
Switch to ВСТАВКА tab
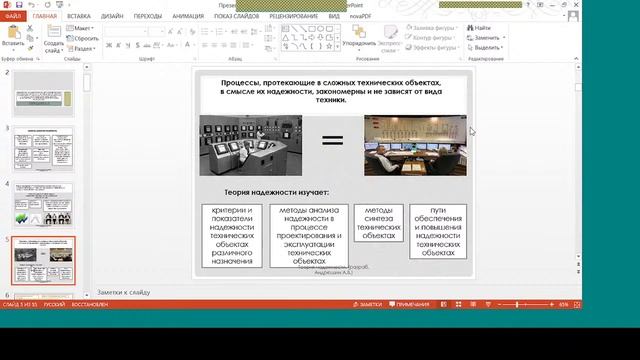(x=79, y=16)
